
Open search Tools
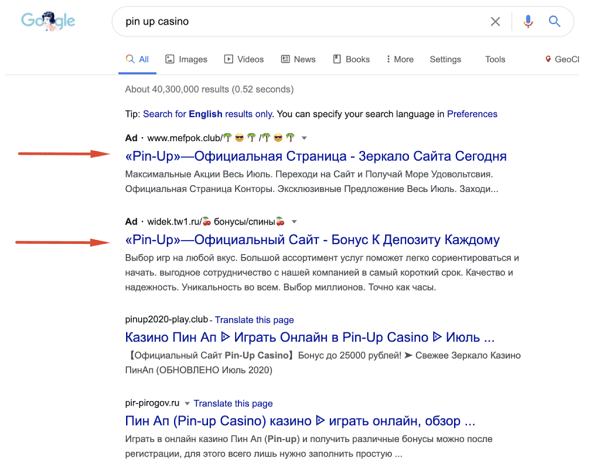click(495, 59)
